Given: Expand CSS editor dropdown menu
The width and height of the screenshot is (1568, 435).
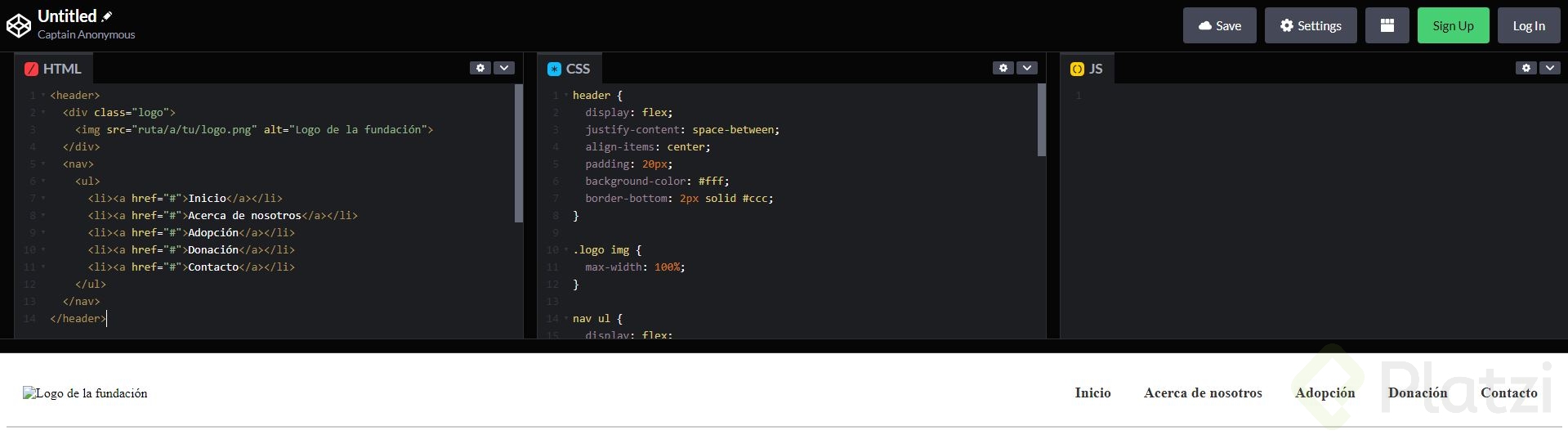Looking at the screenshot, I should tap(1027, 68).
